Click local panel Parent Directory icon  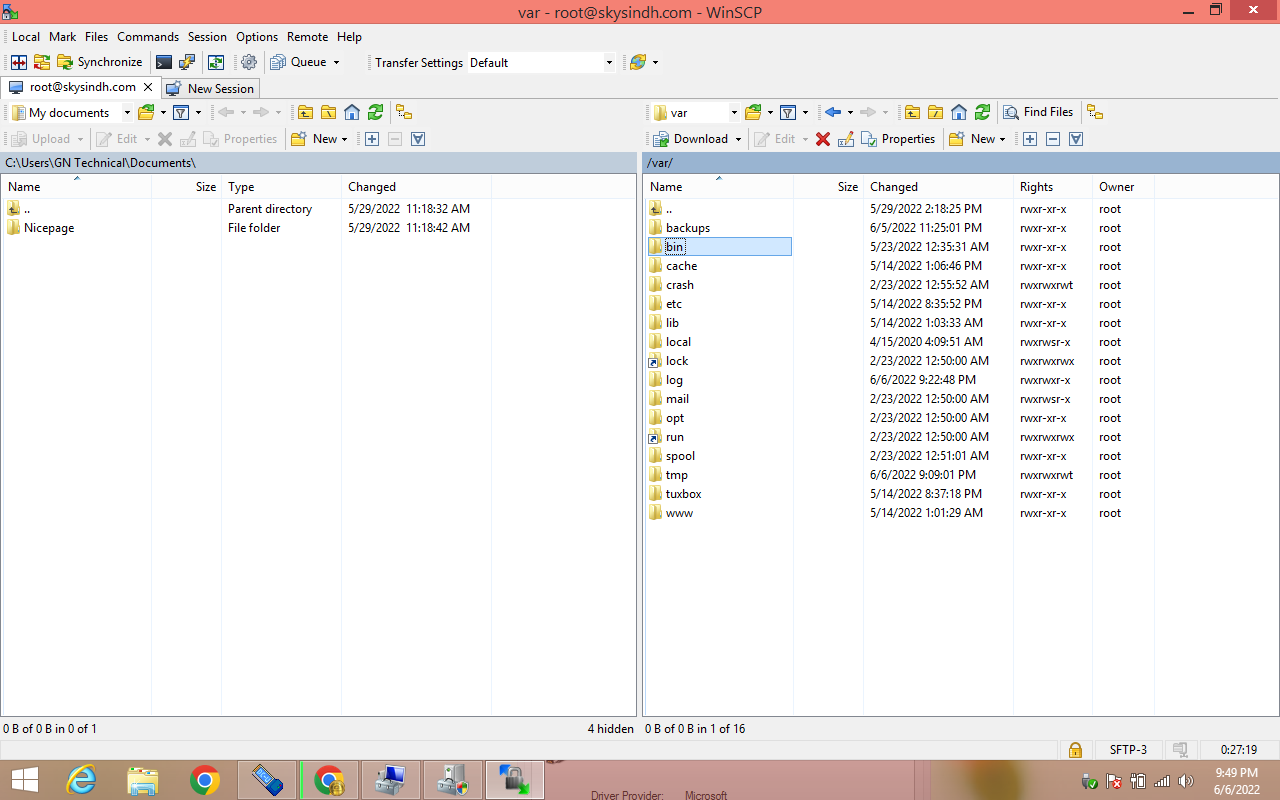click(x=305, y=113)
